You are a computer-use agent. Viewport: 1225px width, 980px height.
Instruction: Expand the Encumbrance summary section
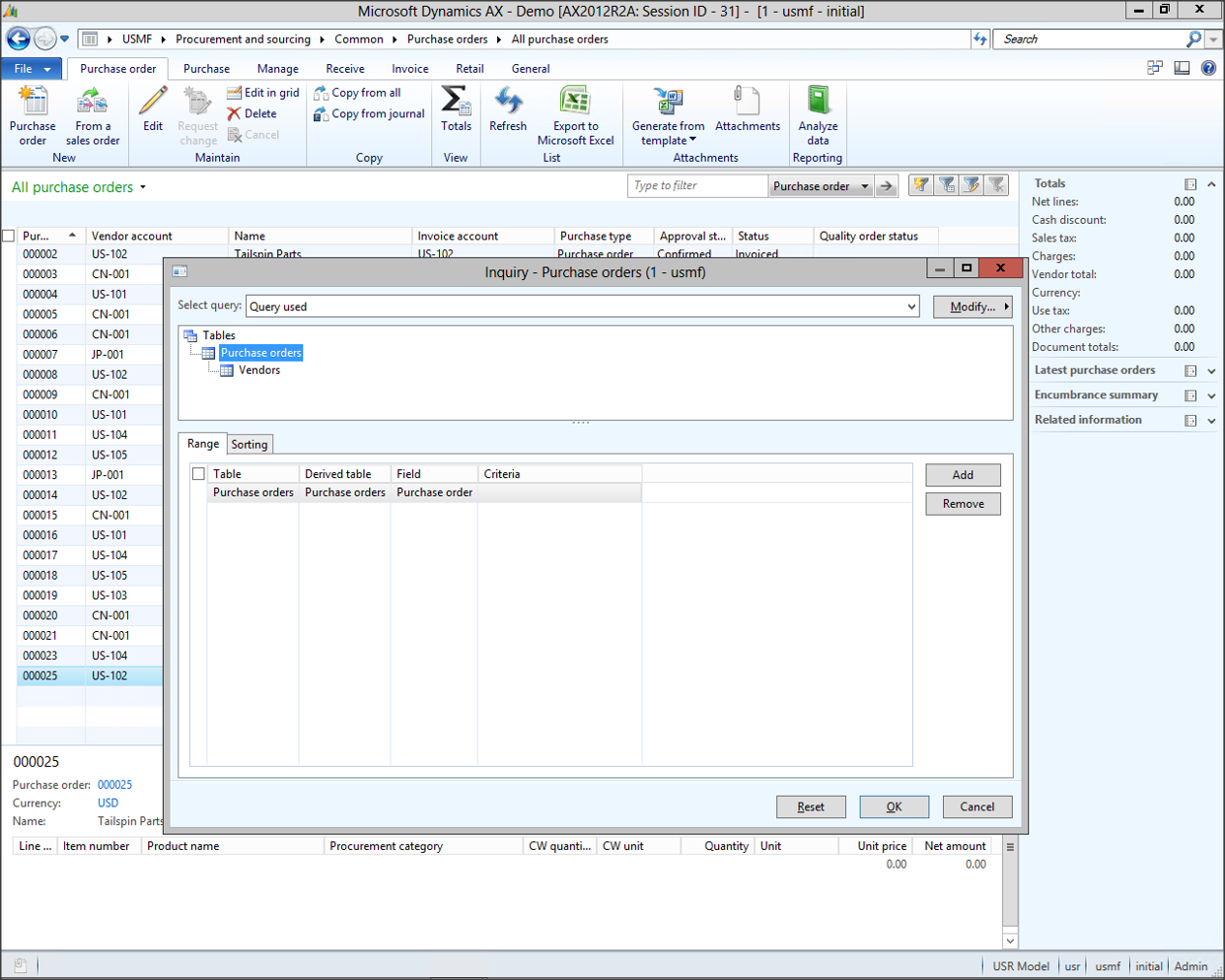point(1211,395)
